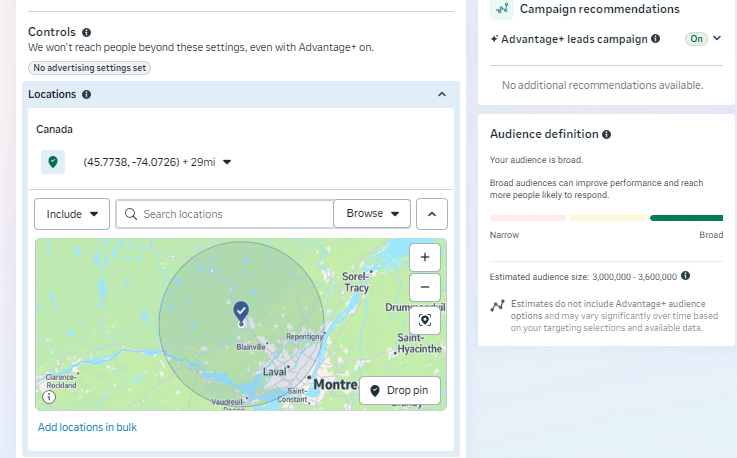Click the estimates graph icon
Image resolution: width=737 pixels, height=458 pixels.
[497, 306]
